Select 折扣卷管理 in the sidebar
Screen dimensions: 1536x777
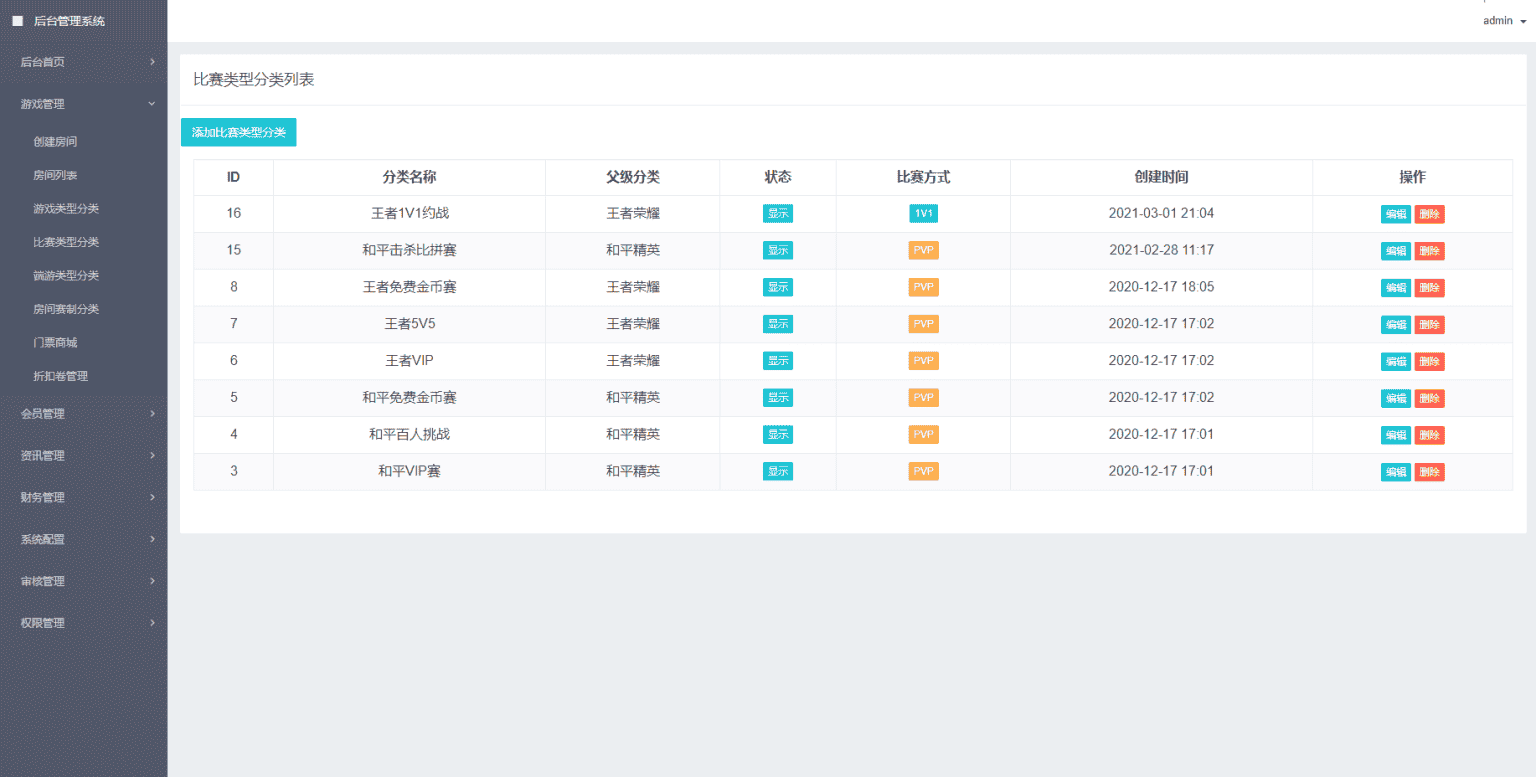pos(60,377)
